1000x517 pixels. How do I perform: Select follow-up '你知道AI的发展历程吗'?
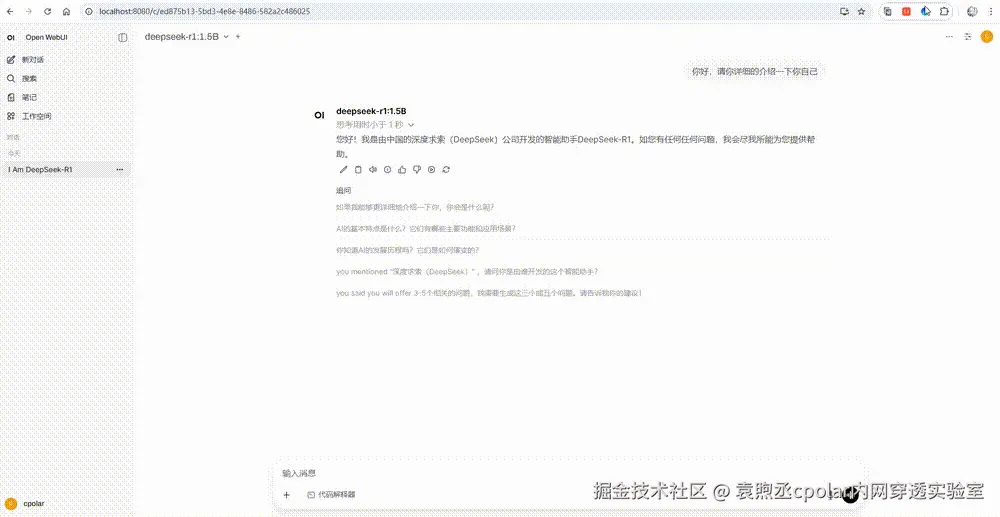[408, 250]
